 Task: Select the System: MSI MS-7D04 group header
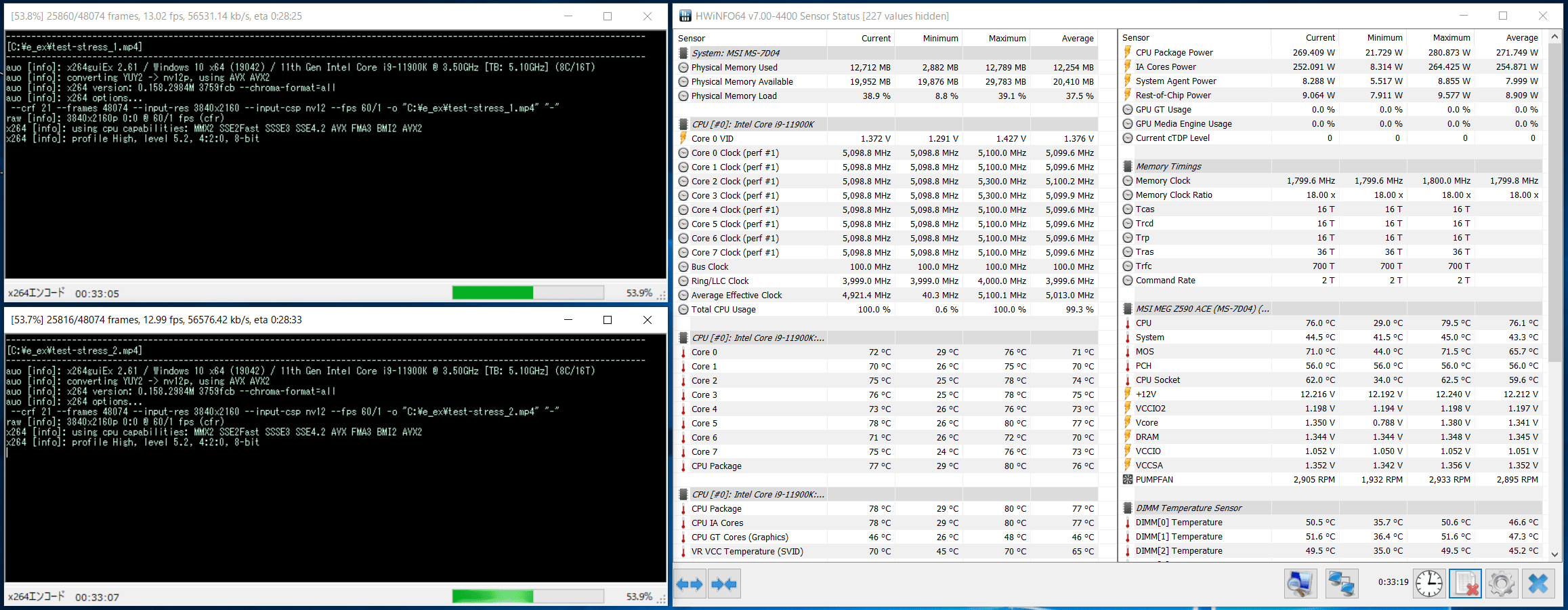click(887, 53)
